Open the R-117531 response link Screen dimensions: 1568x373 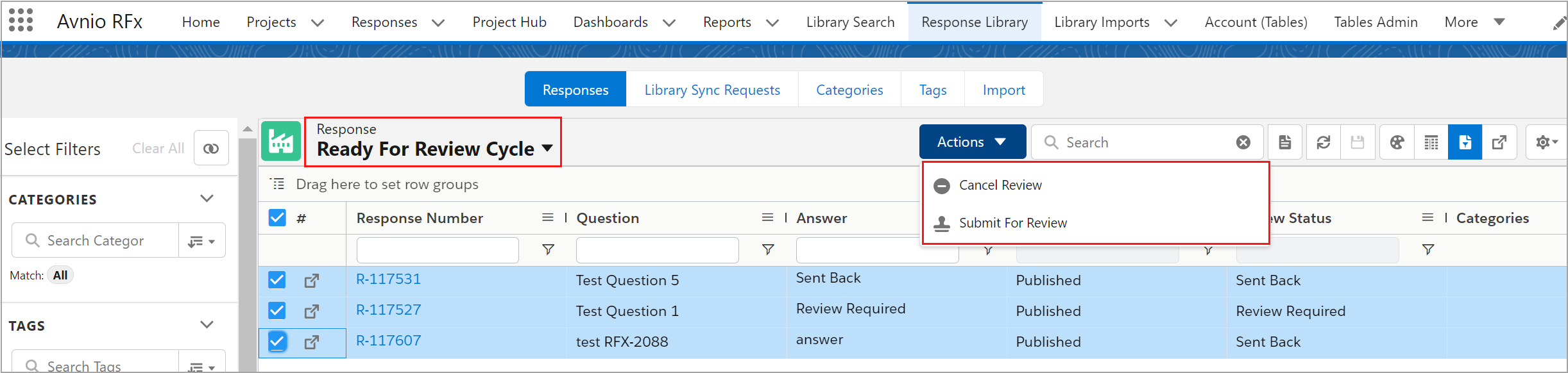coord(389,279)
